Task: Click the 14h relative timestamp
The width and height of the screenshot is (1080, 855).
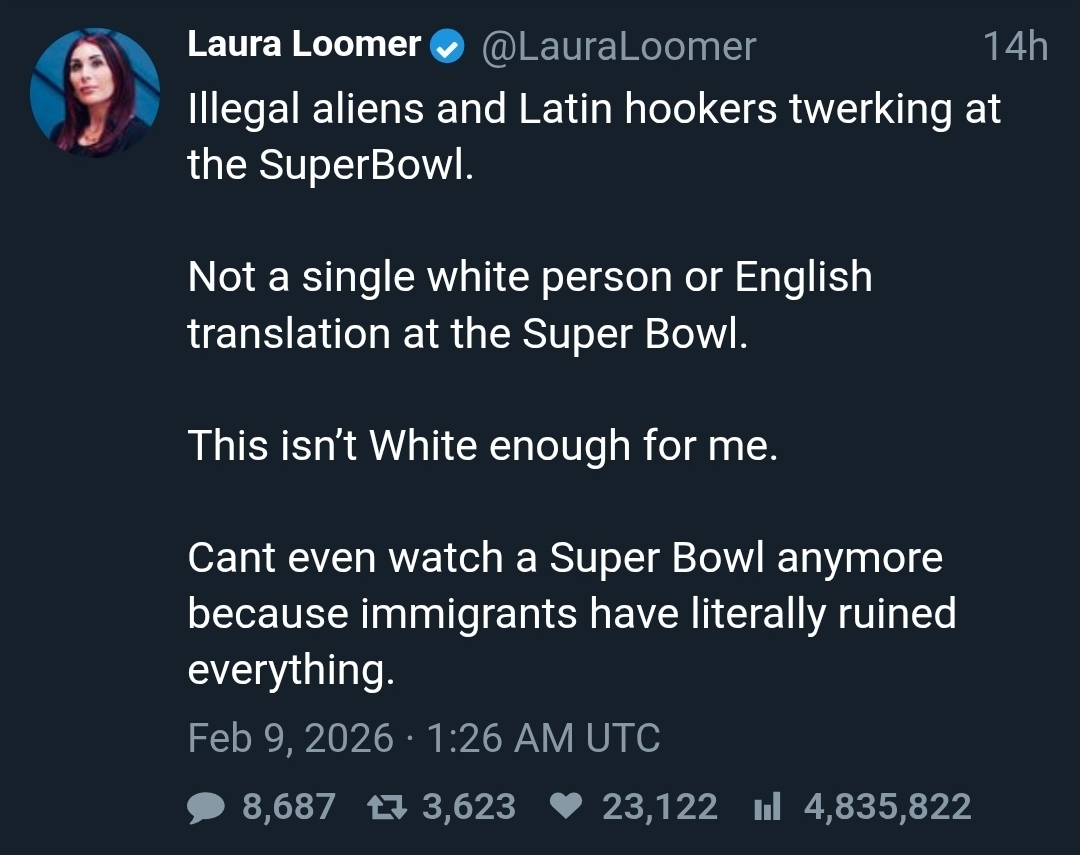Action: click(x=1014, y=46)
